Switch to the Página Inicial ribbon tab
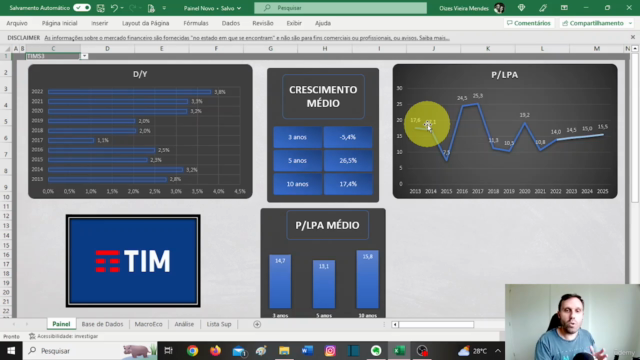 (59, 23)
